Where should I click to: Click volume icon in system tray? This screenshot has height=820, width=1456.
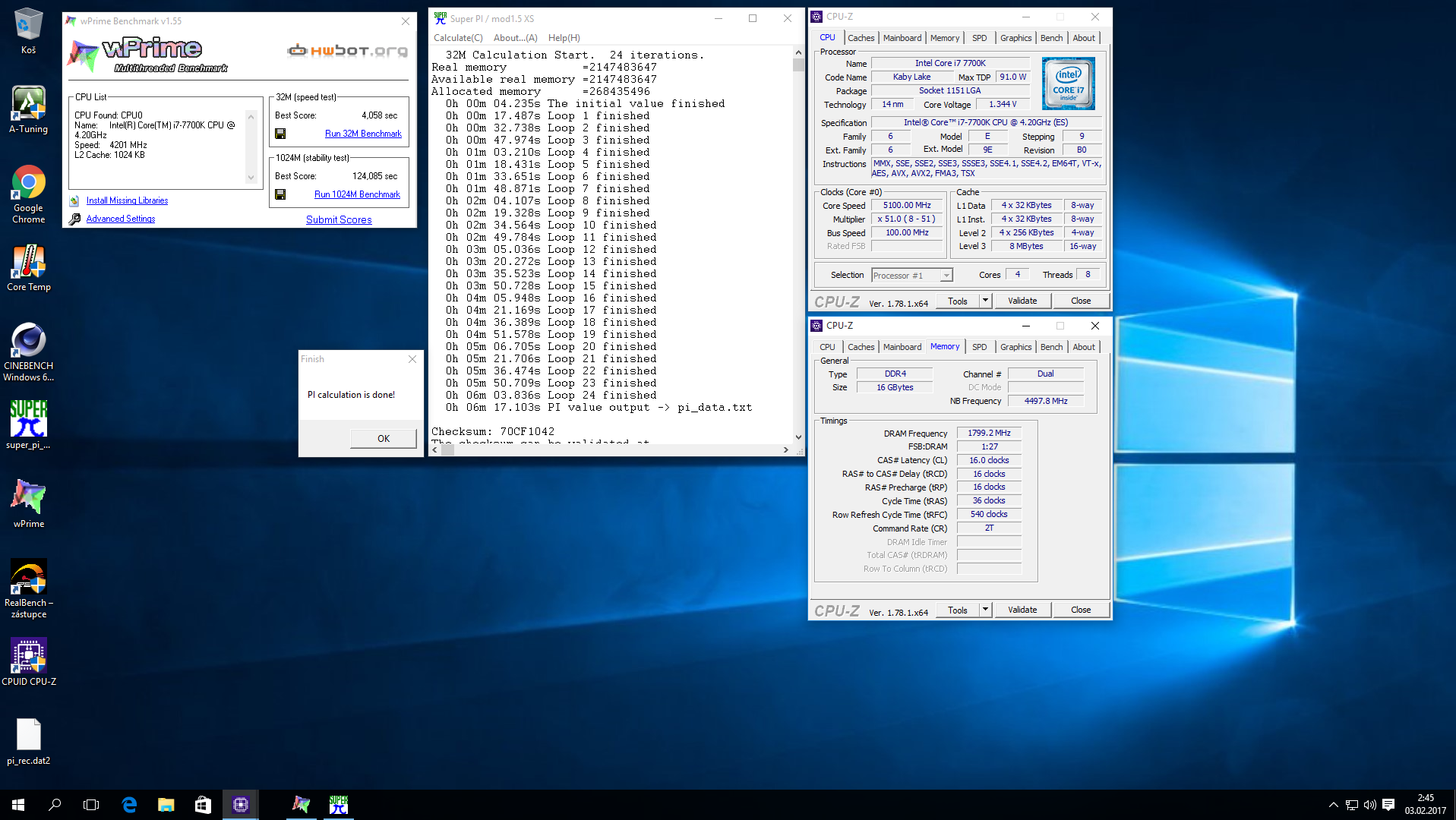tap(1370, 805)
